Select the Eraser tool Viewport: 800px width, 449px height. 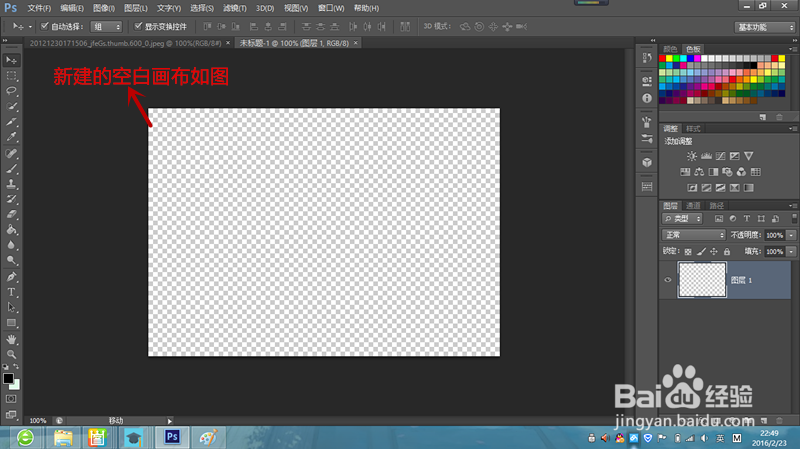[11, 214]
